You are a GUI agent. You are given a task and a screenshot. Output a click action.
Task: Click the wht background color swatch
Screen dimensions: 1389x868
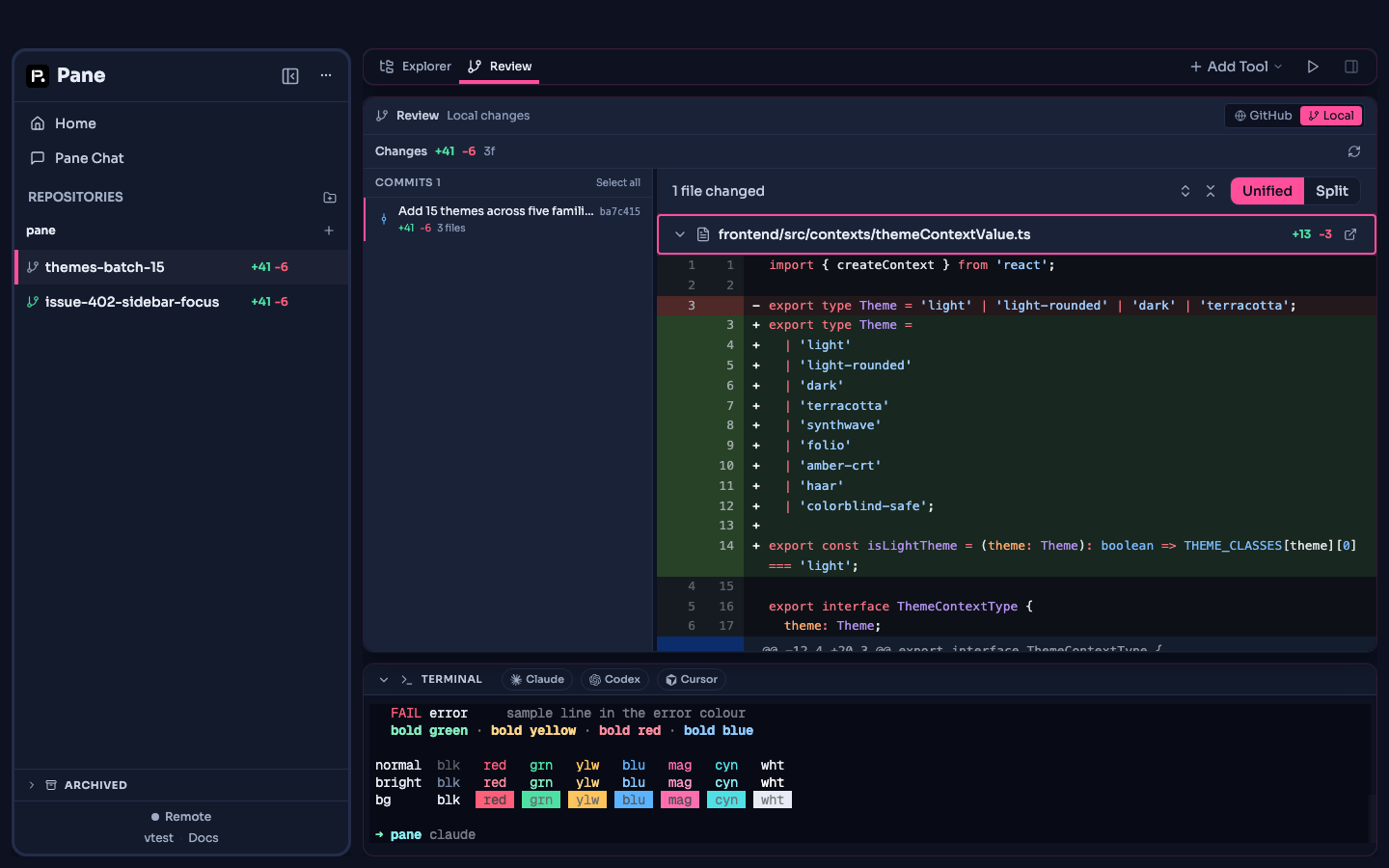pos(773,800)
